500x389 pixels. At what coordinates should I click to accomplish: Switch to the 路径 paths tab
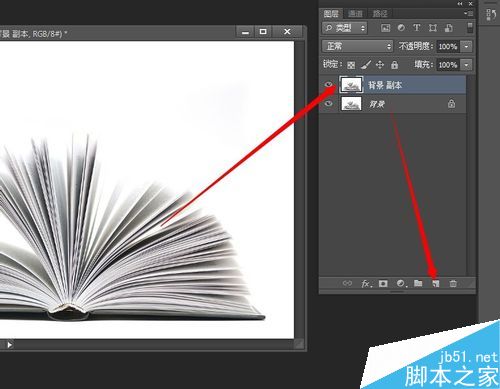pyautogui.click(x=380, y=14)
